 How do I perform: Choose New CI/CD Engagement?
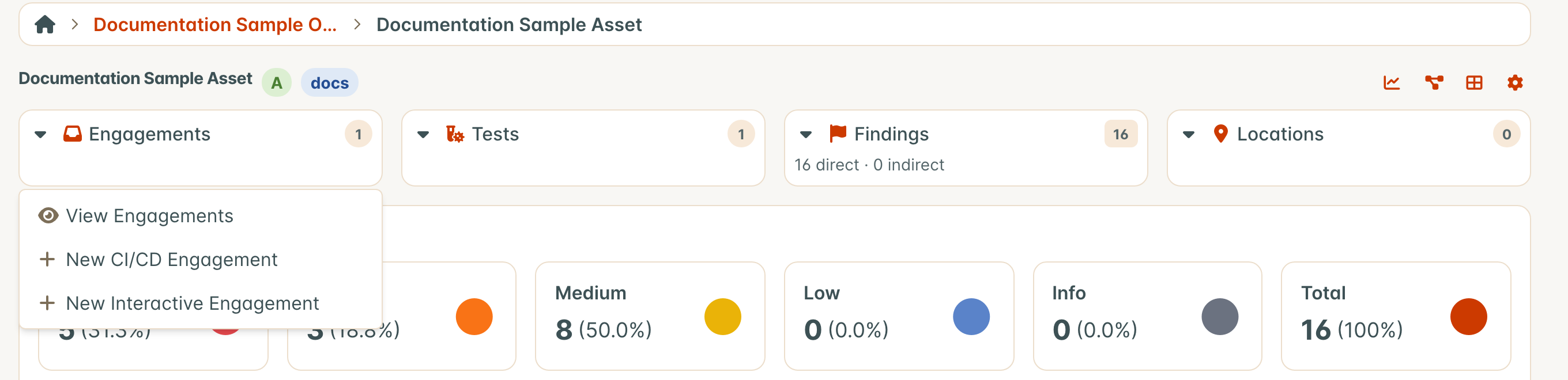201,260
